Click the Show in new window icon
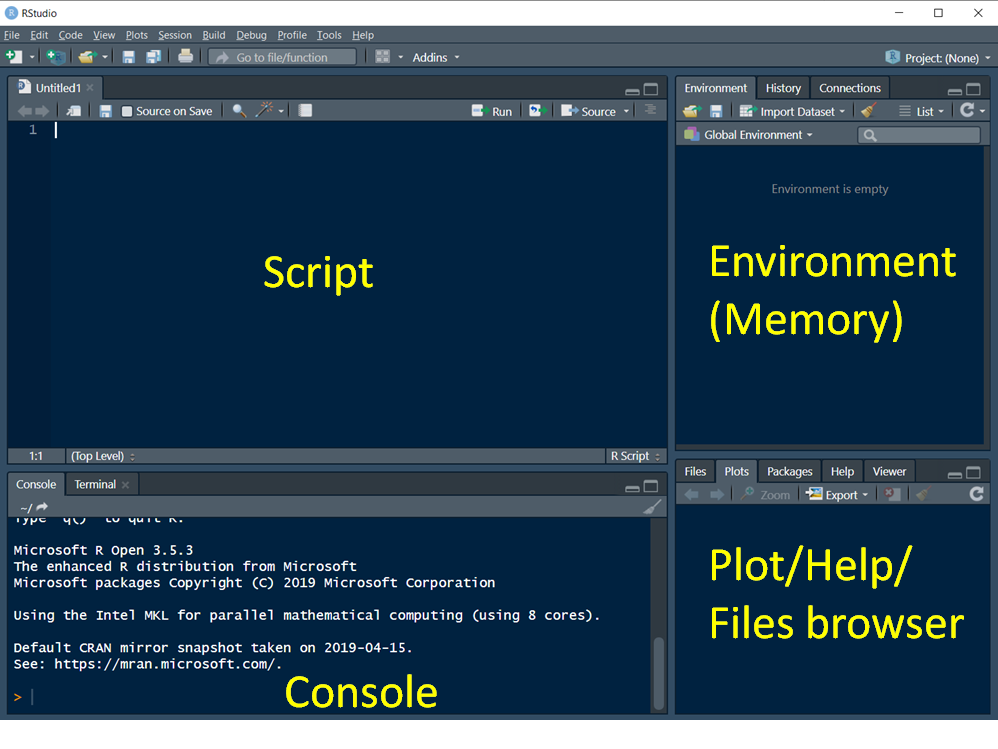 click(x=74, y=111)
